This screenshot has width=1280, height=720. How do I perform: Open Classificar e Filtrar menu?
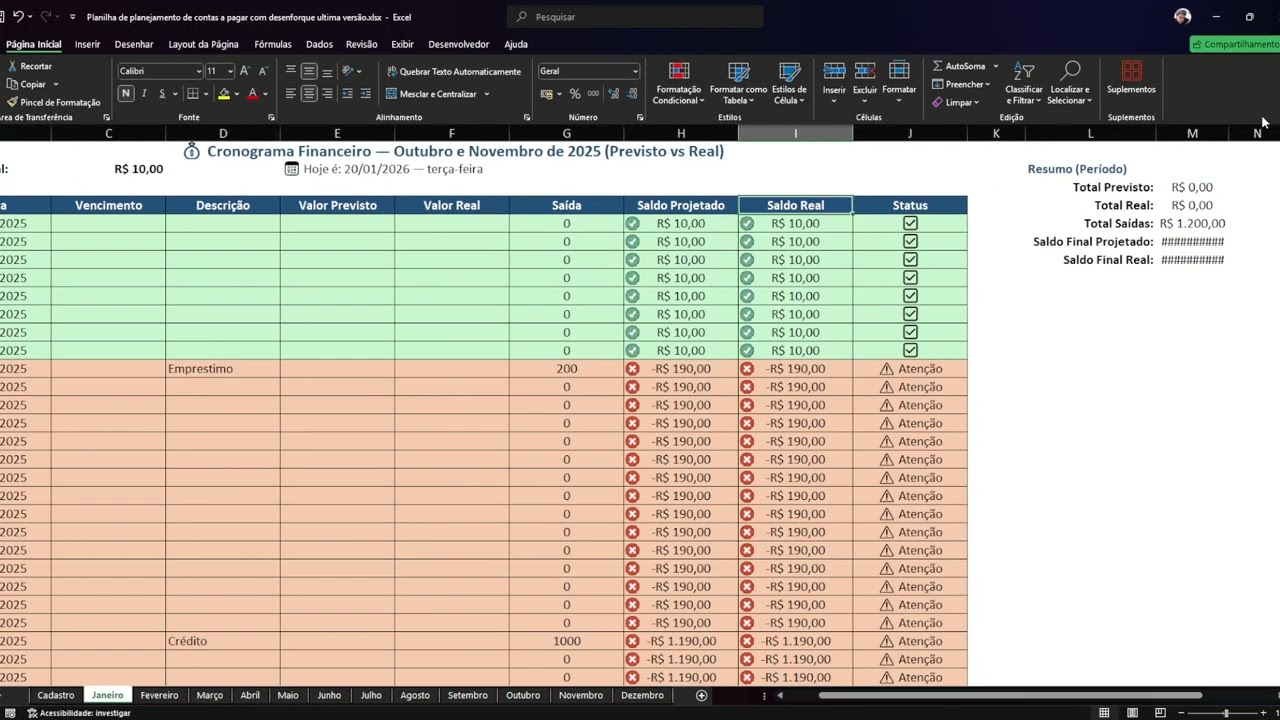tap(1024, 83)
